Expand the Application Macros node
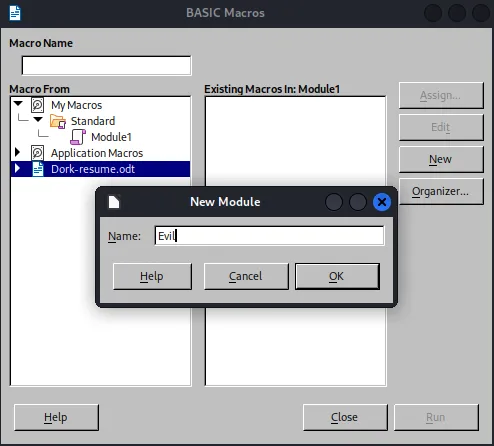 pyautogui.click(x=18, y=152)
